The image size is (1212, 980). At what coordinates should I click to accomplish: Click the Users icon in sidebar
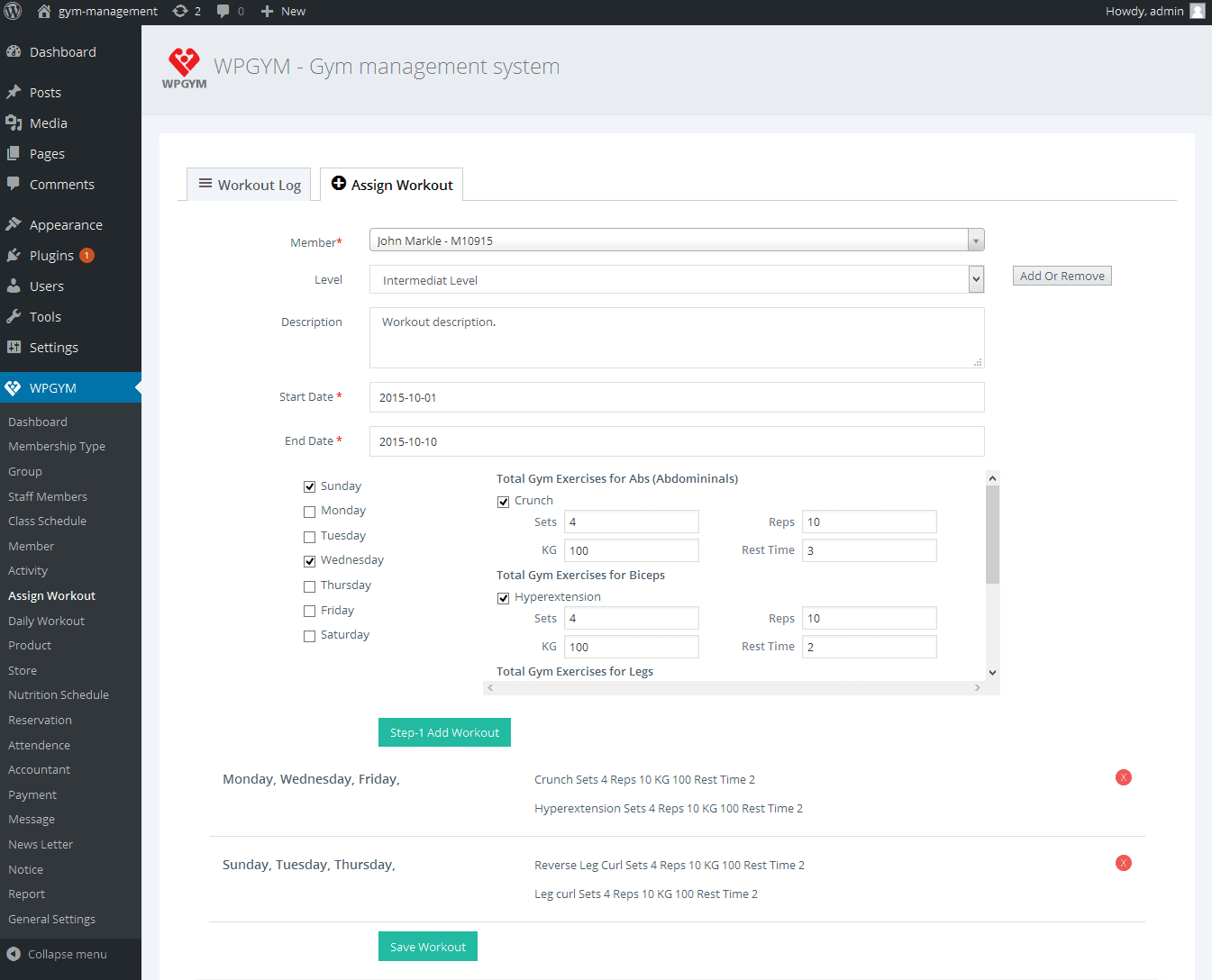pos(14,286)
